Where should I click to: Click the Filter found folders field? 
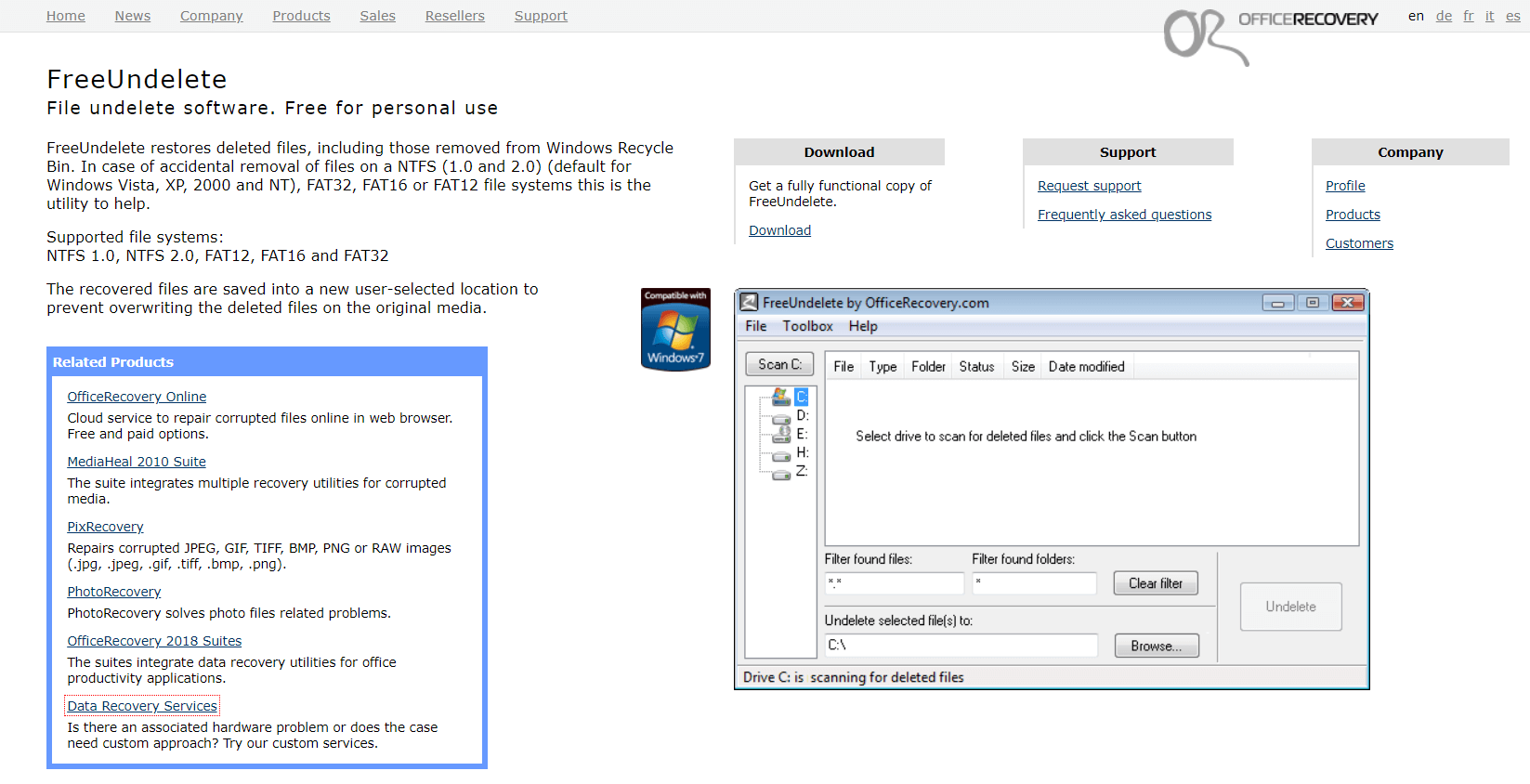1035,582
